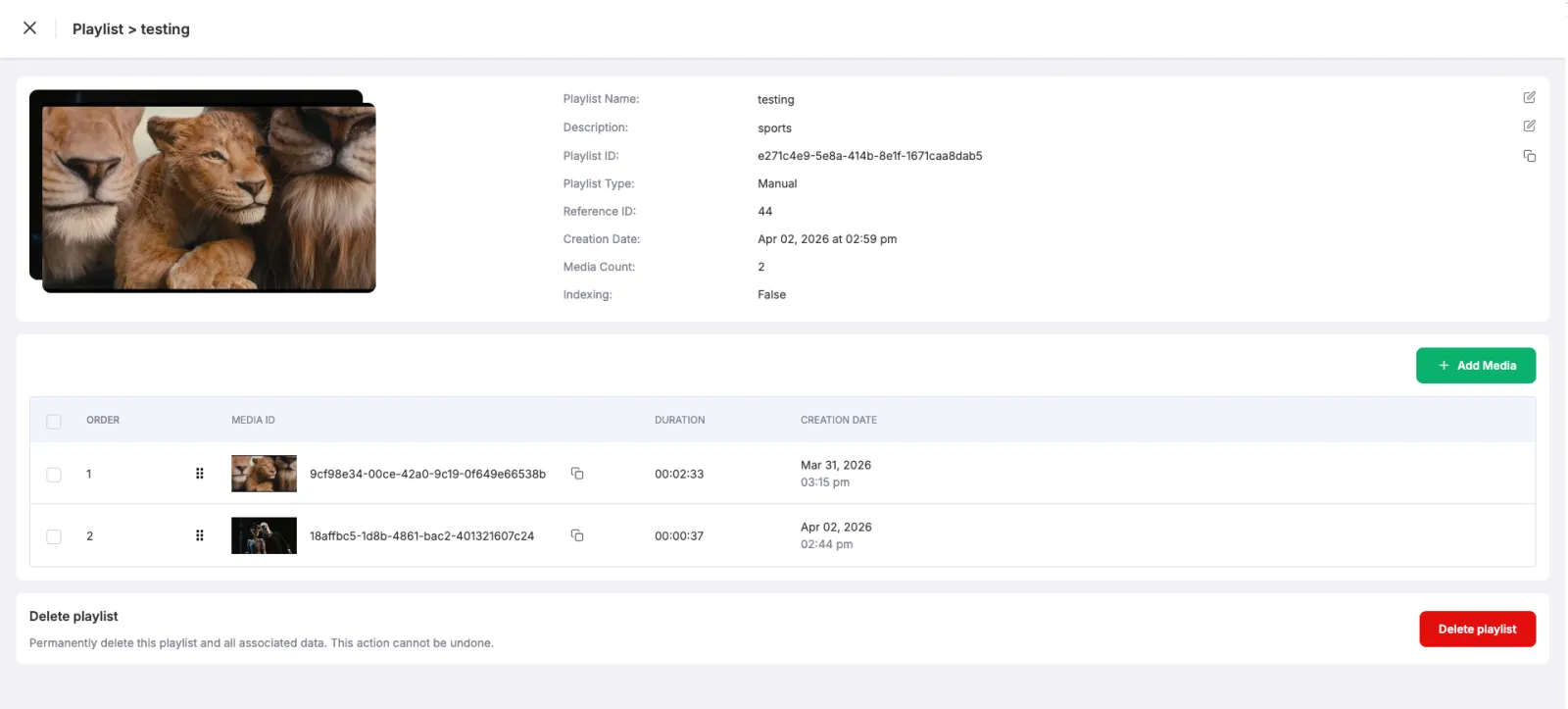Click the Playlist Type value Manual
The width and height of the screenshot is (1568, 709).
pyautogui.click(x=777, y=183)
